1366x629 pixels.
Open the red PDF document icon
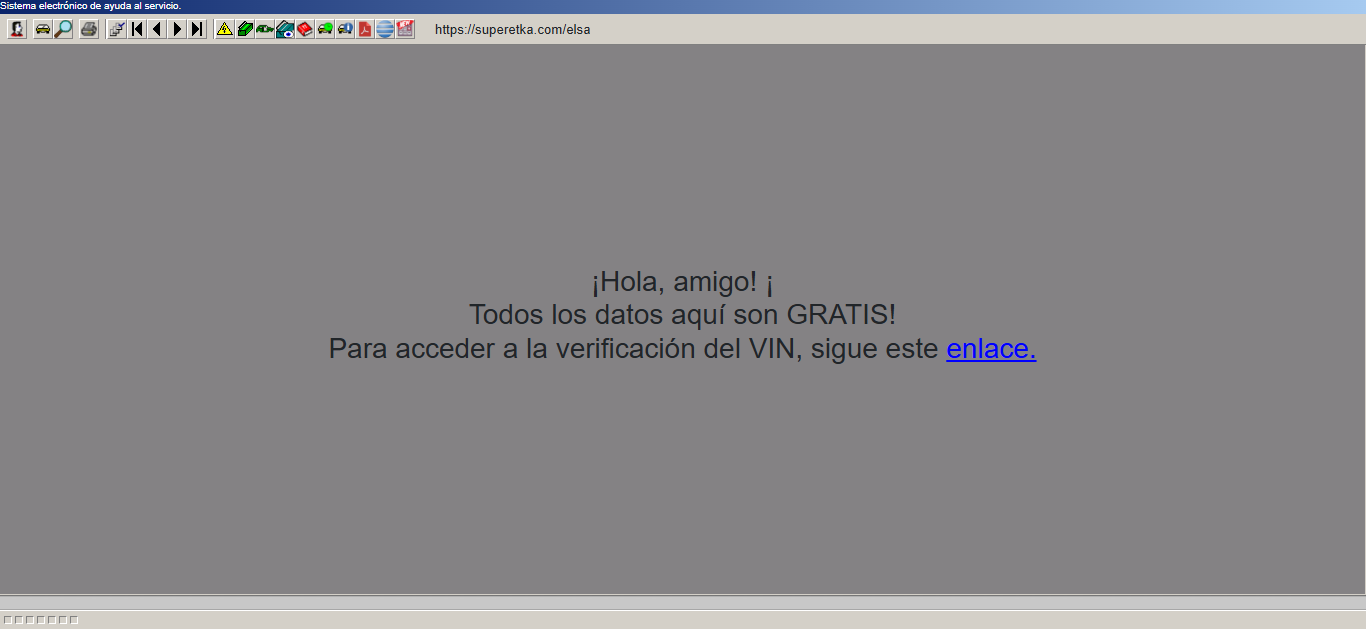point(365,29)
